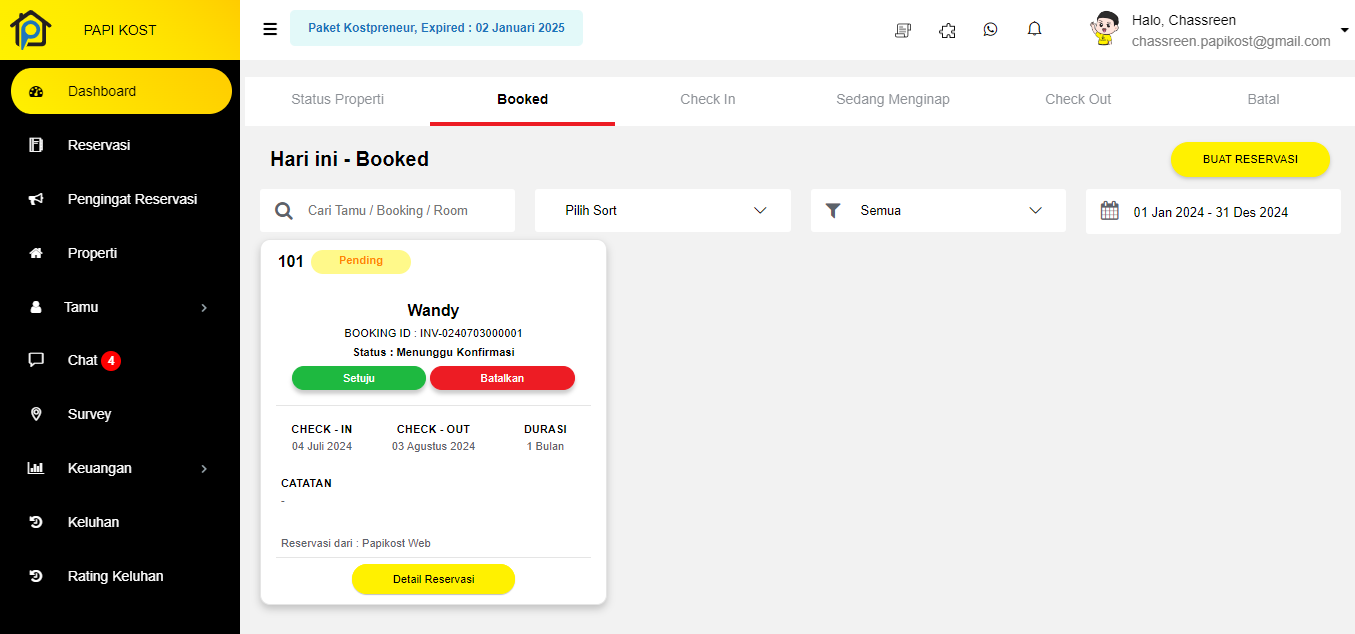
Task: Click the user avatar picture
Action: 1104,29
